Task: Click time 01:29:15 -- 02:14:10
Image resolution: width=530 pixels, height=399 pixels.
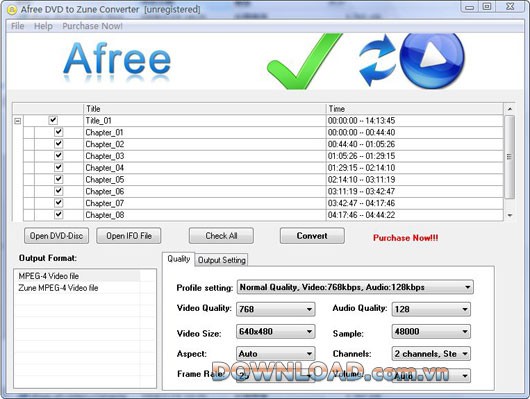Action: [x=361, y=168]
